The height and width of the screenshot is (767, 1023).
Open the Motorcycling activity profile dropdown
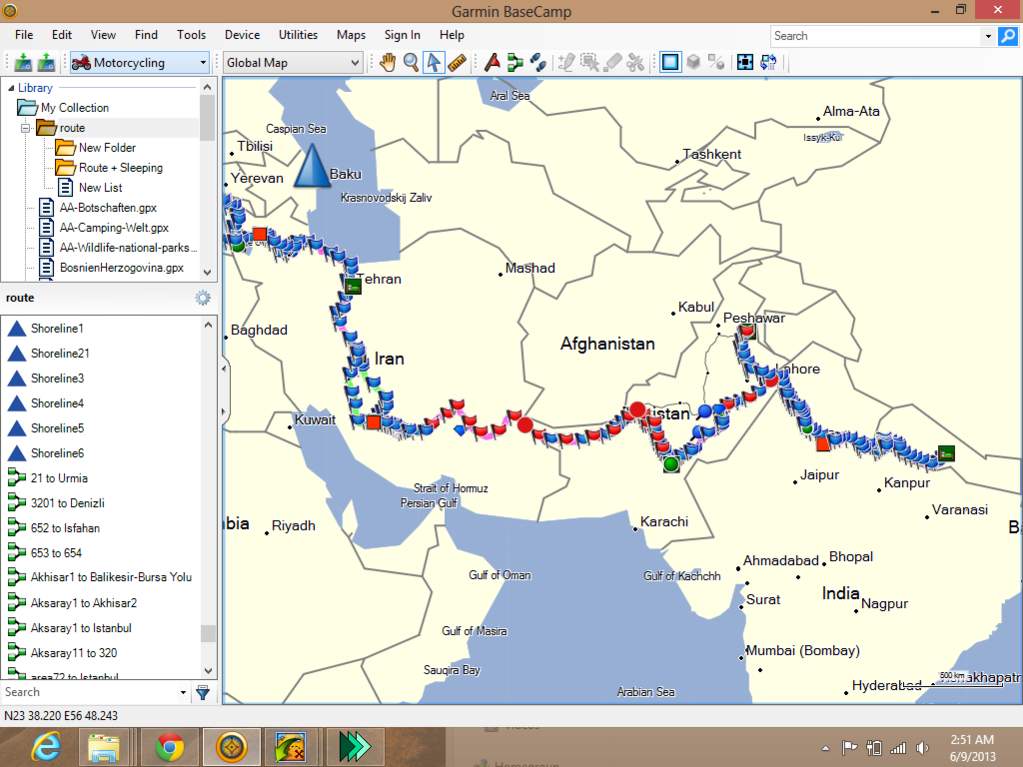coord(139,63)
